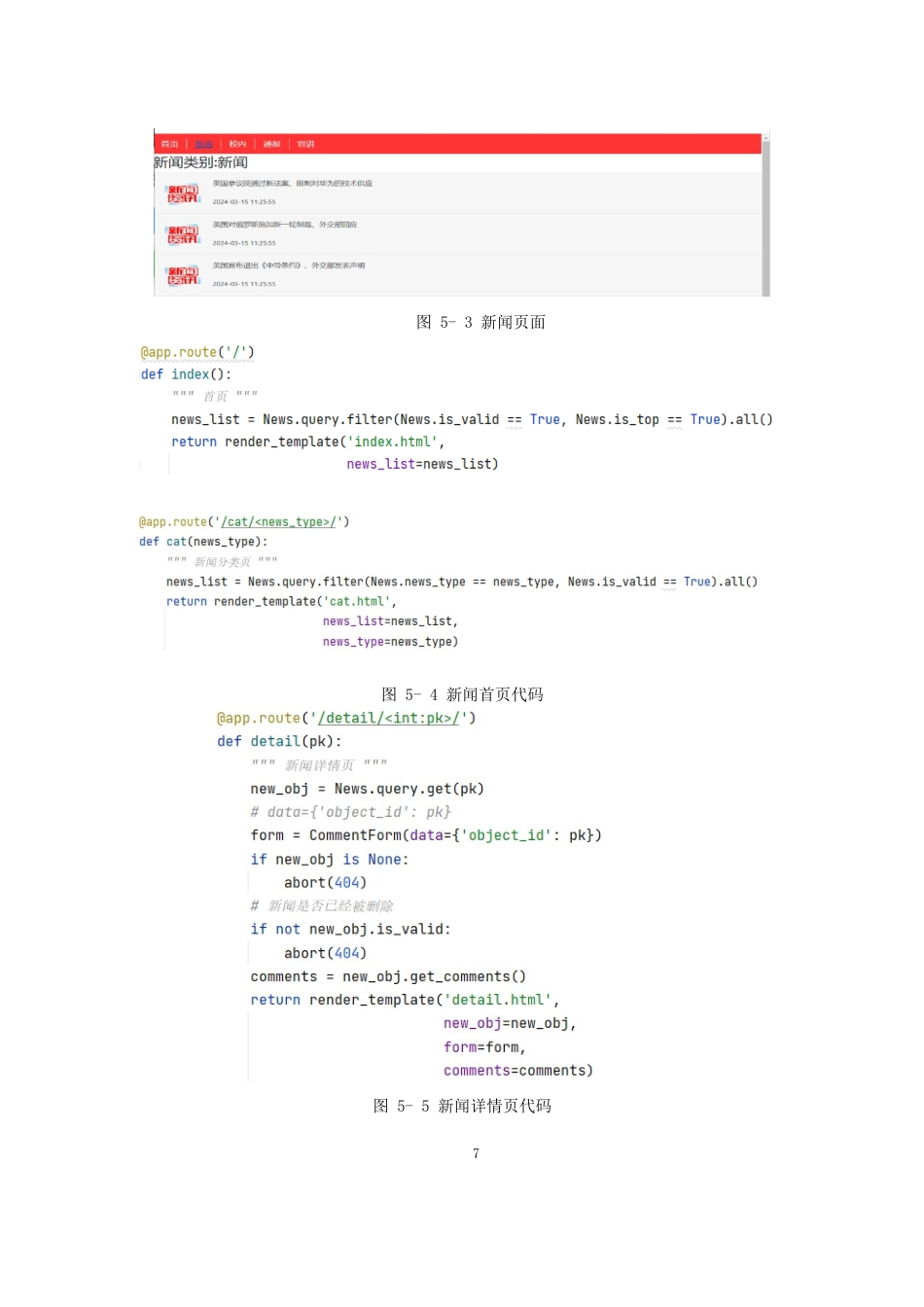Click the CommentForm(data=...) line
Screen dimensions: 924x1307
(426, 835)
